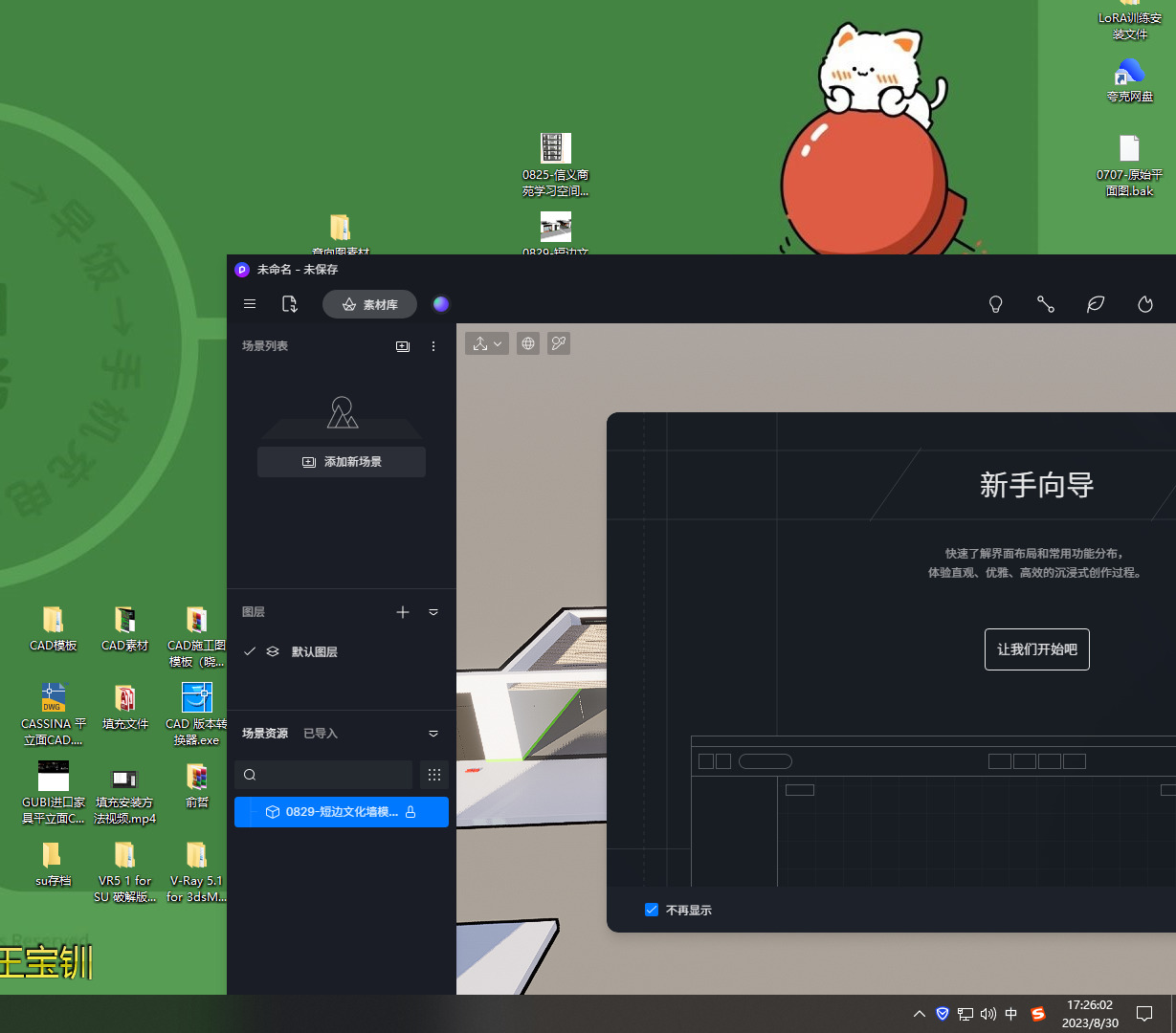Switch to the 已导入 tab
This screenshot has height=1033, width=1176.
(321, 734)
